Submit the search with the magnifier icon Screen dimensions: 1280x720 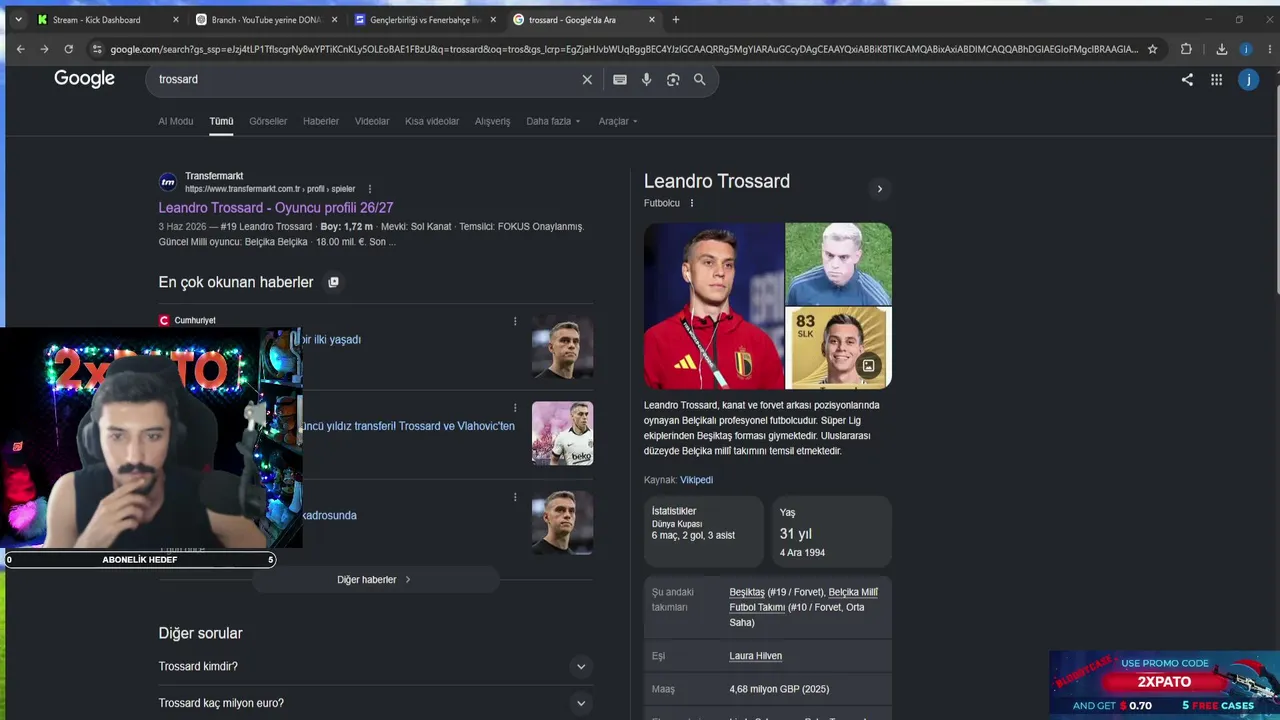(x=699, y=79)
